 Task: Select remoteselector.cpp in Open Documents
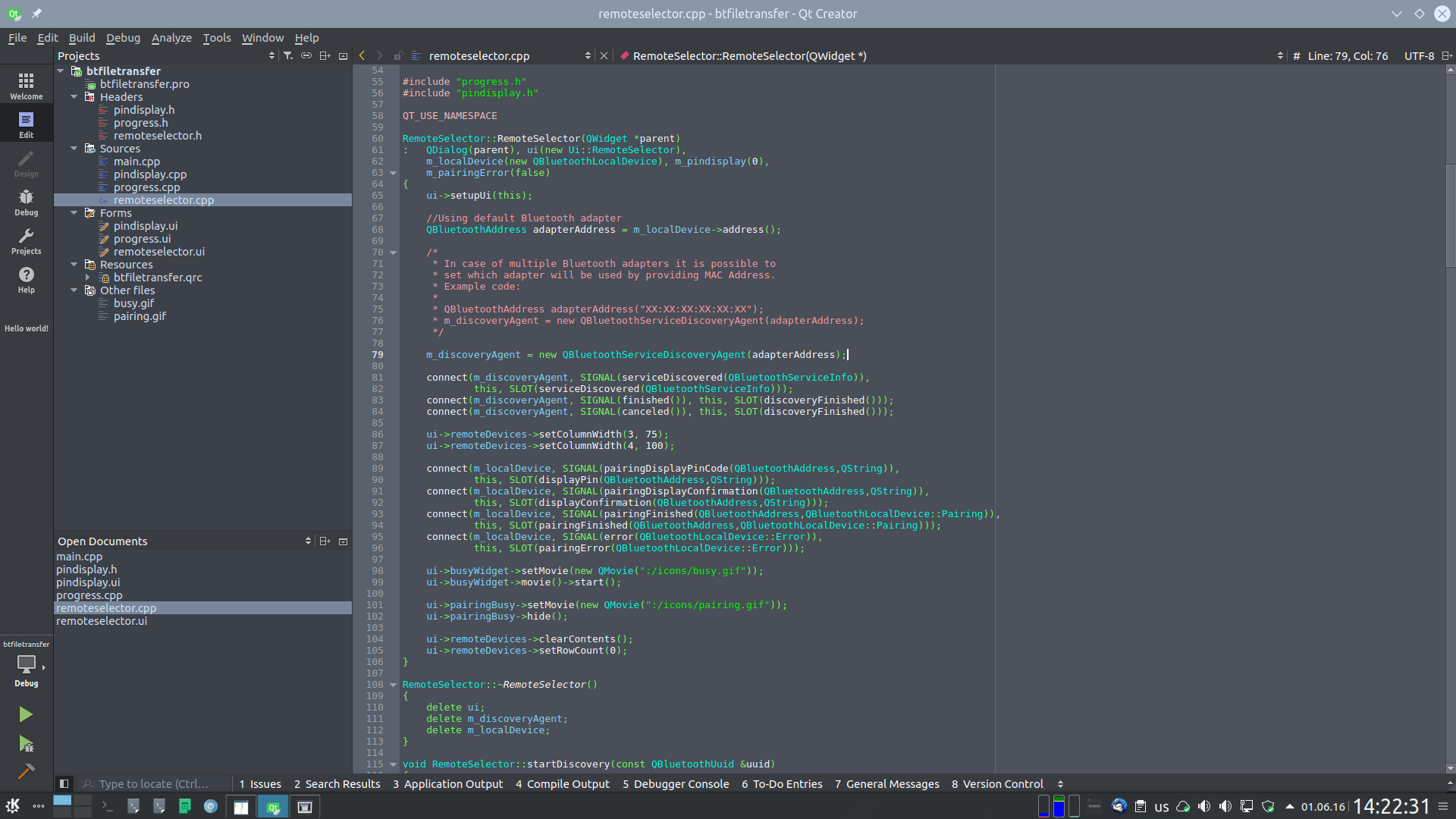(106, 608)
